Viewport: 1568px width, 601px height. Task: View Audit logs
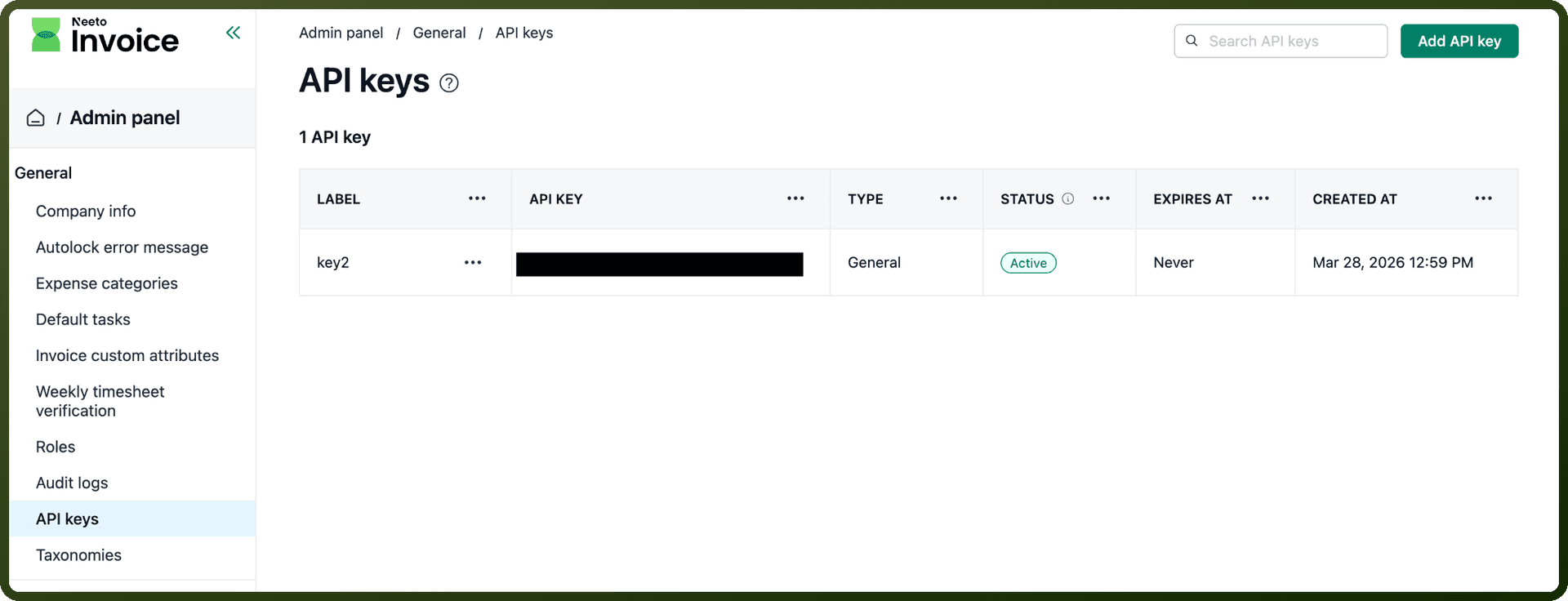(72, 483)
